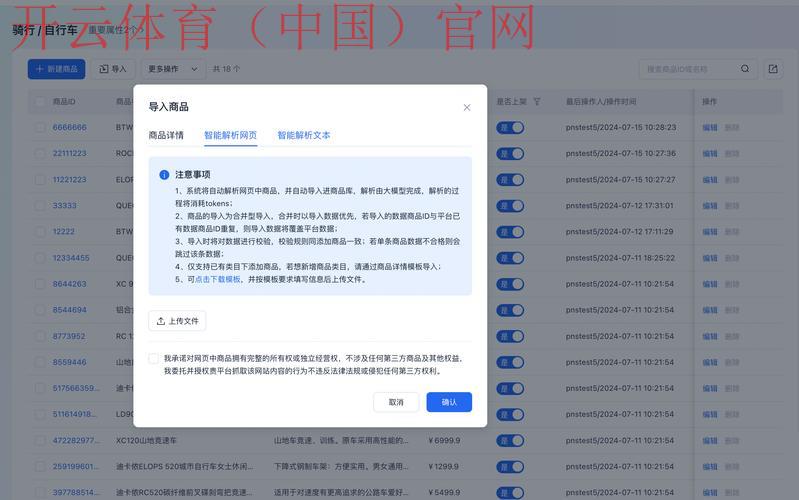This screenshot has width=799, height=500.
Task: Click the 商品ID column header
Action: click(64, 101)
